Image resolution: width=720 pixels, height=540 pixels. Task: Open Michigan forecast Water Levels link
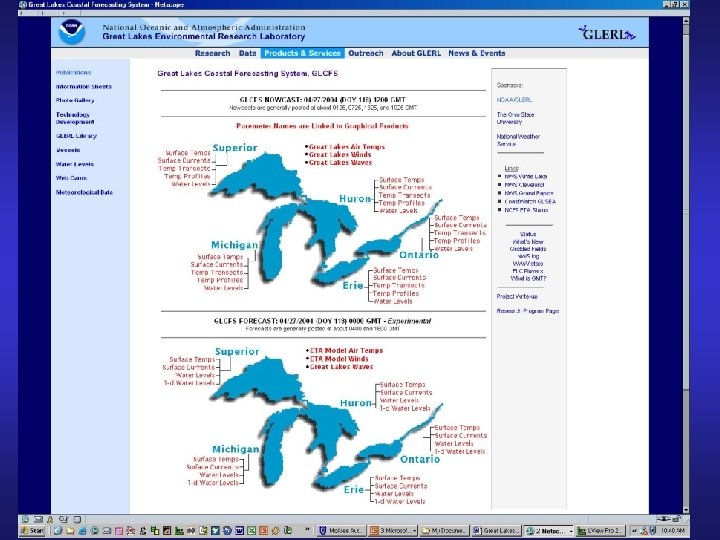pyautogui.click(x=219, y=475)
